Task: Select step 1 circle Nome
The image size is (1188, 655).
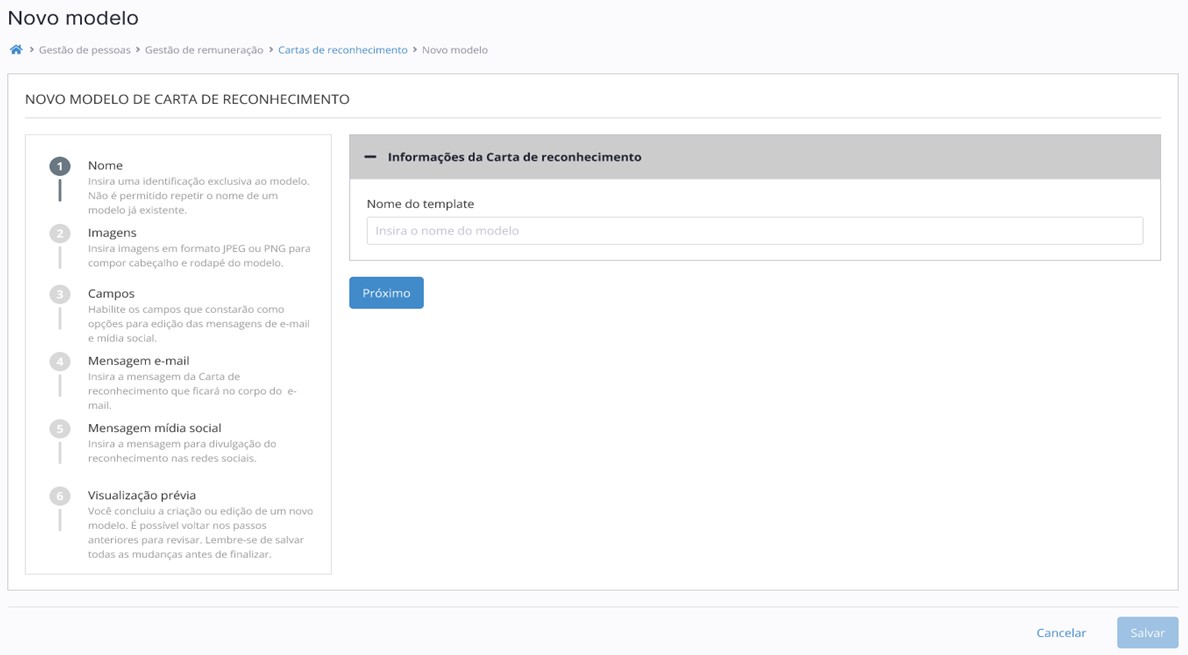Action: tap(60, 167)
